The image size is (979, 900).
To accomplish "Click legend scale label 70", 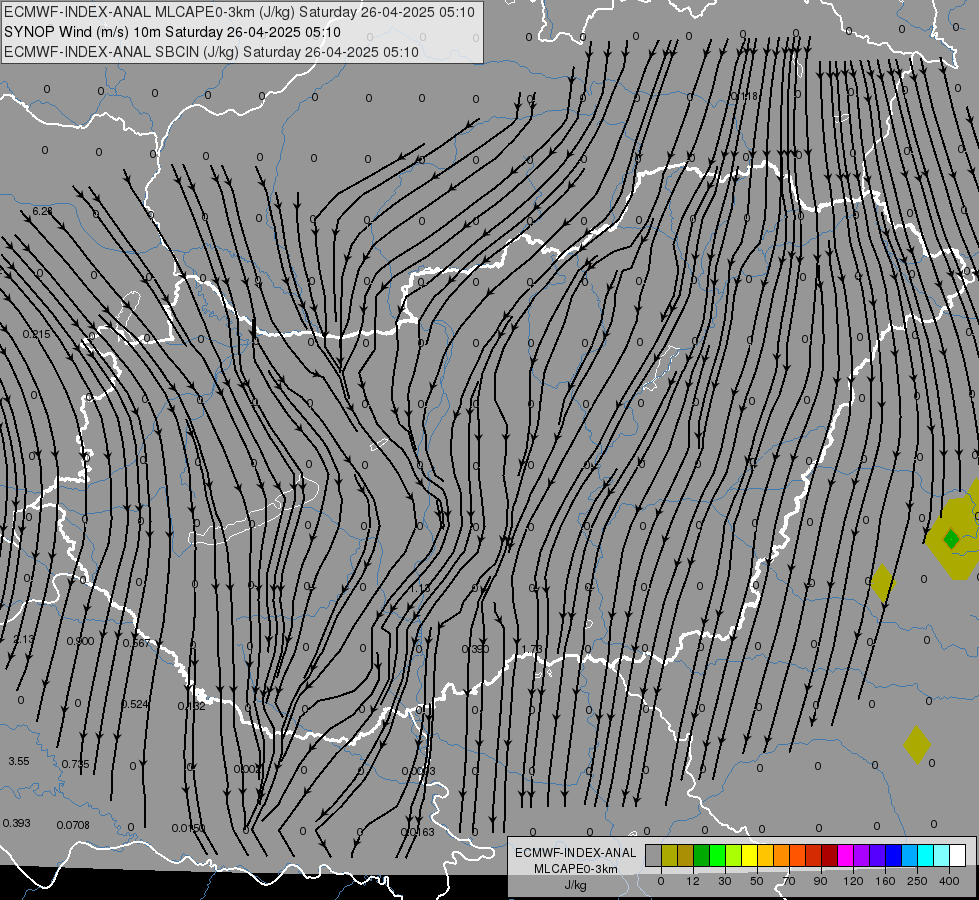I will (789, 881).
